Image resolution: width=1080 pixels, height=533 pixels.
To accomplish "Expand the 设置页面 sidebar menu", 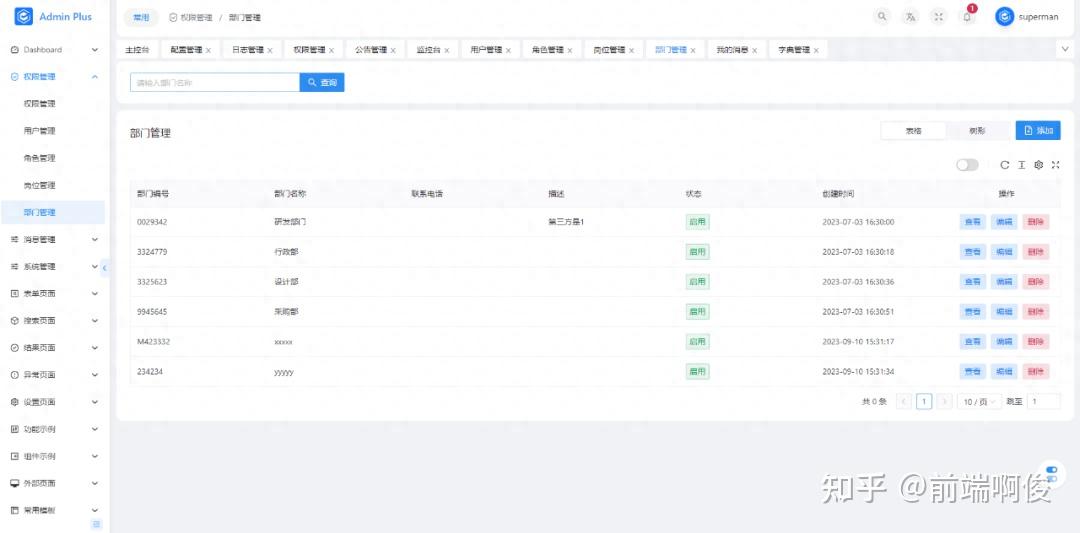I will 52,402.
